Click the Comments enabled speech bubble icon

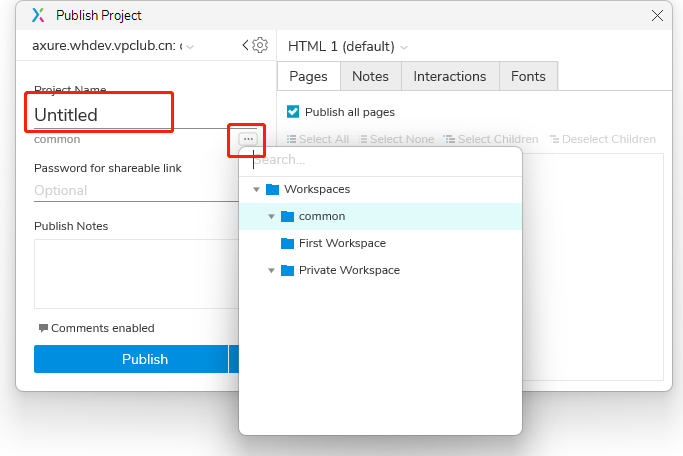(x=43, y=328)
